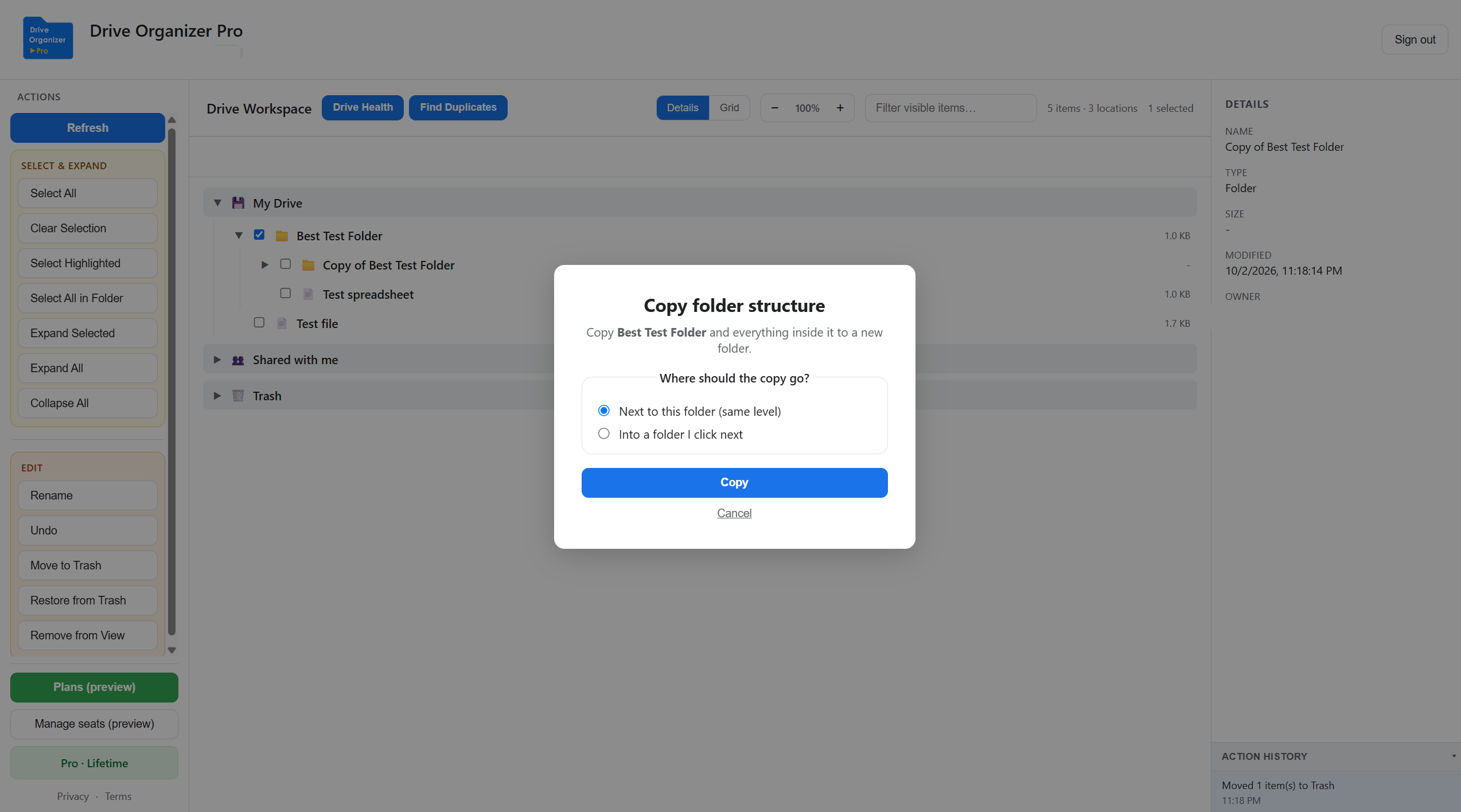Focus the Filter visible items field
This screenshot has height=812, width=1461.
tap(950, 108)
